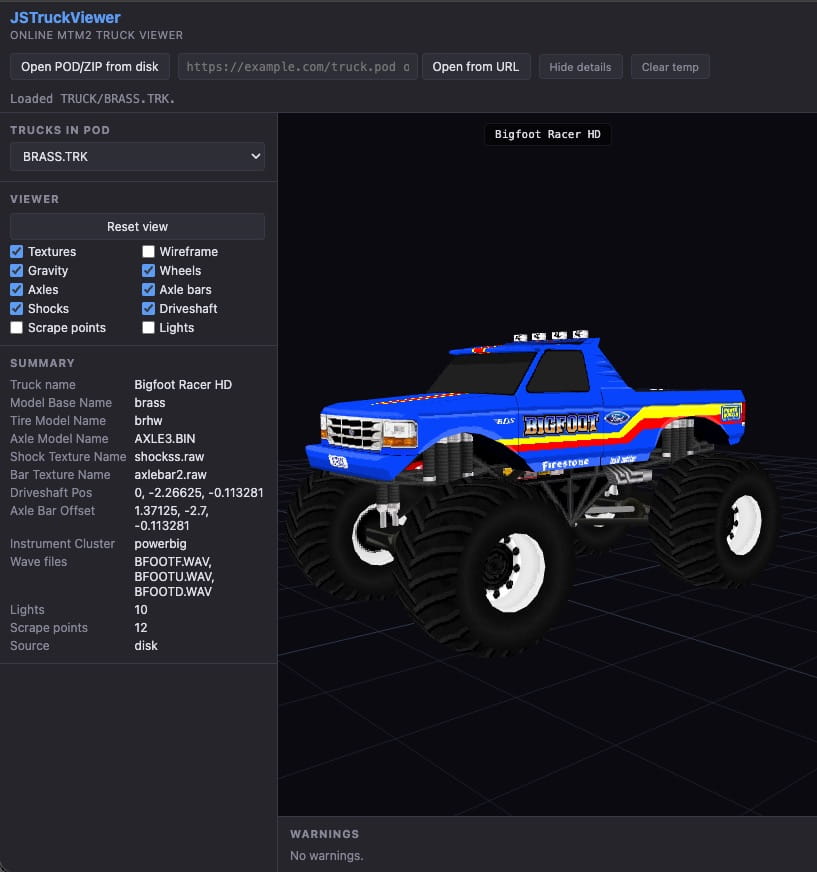Click the Tire Model Name value 'brhw'
The image size is (817, 872).
pos(148,420)
